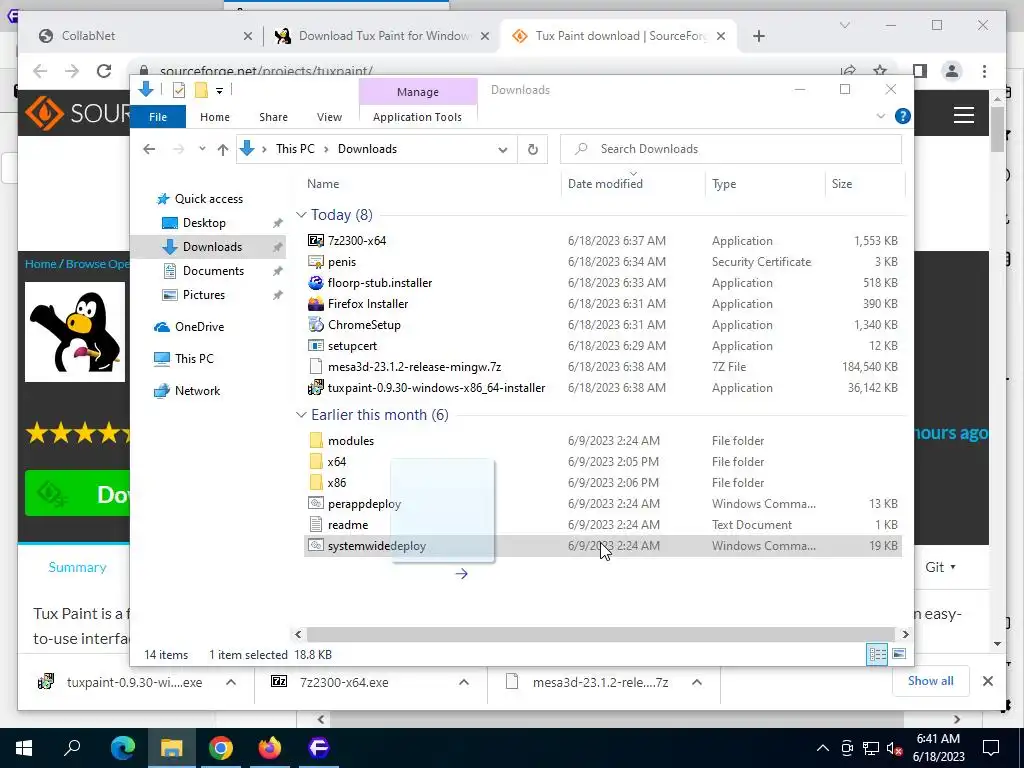Open options for 7z2300-x64.exe download

464,682
